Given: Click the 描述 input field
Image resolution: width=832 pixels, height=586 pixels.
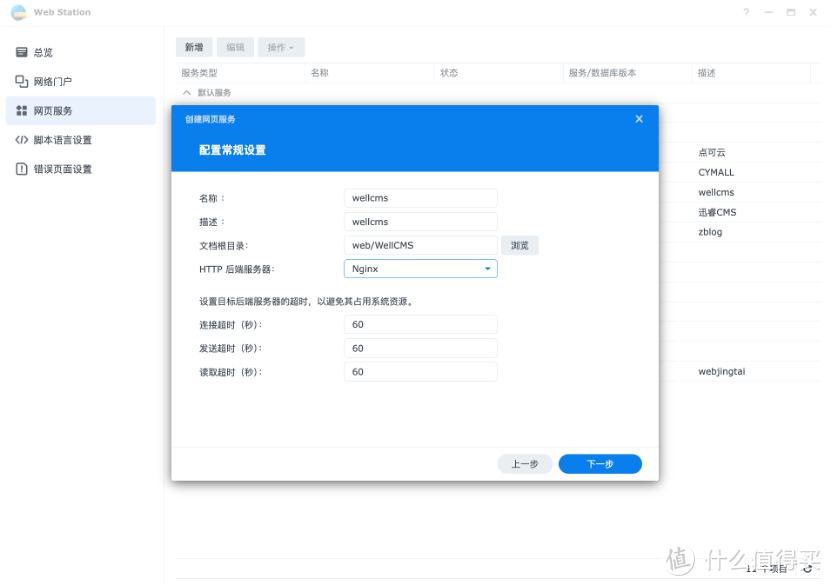Looking at the screenshot, I should tap(421, 221).
